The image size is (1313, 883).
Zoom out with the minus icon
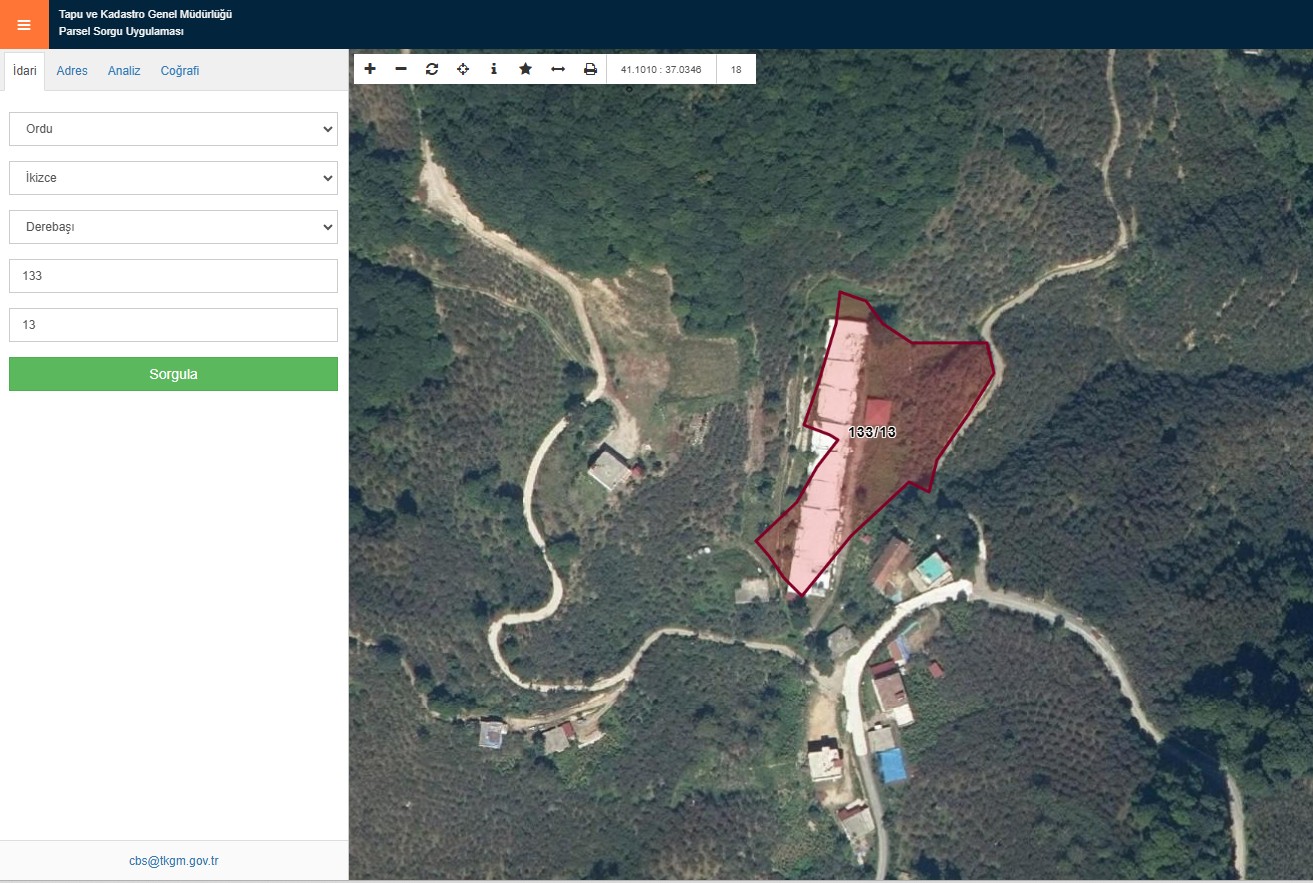click(401, 69)
